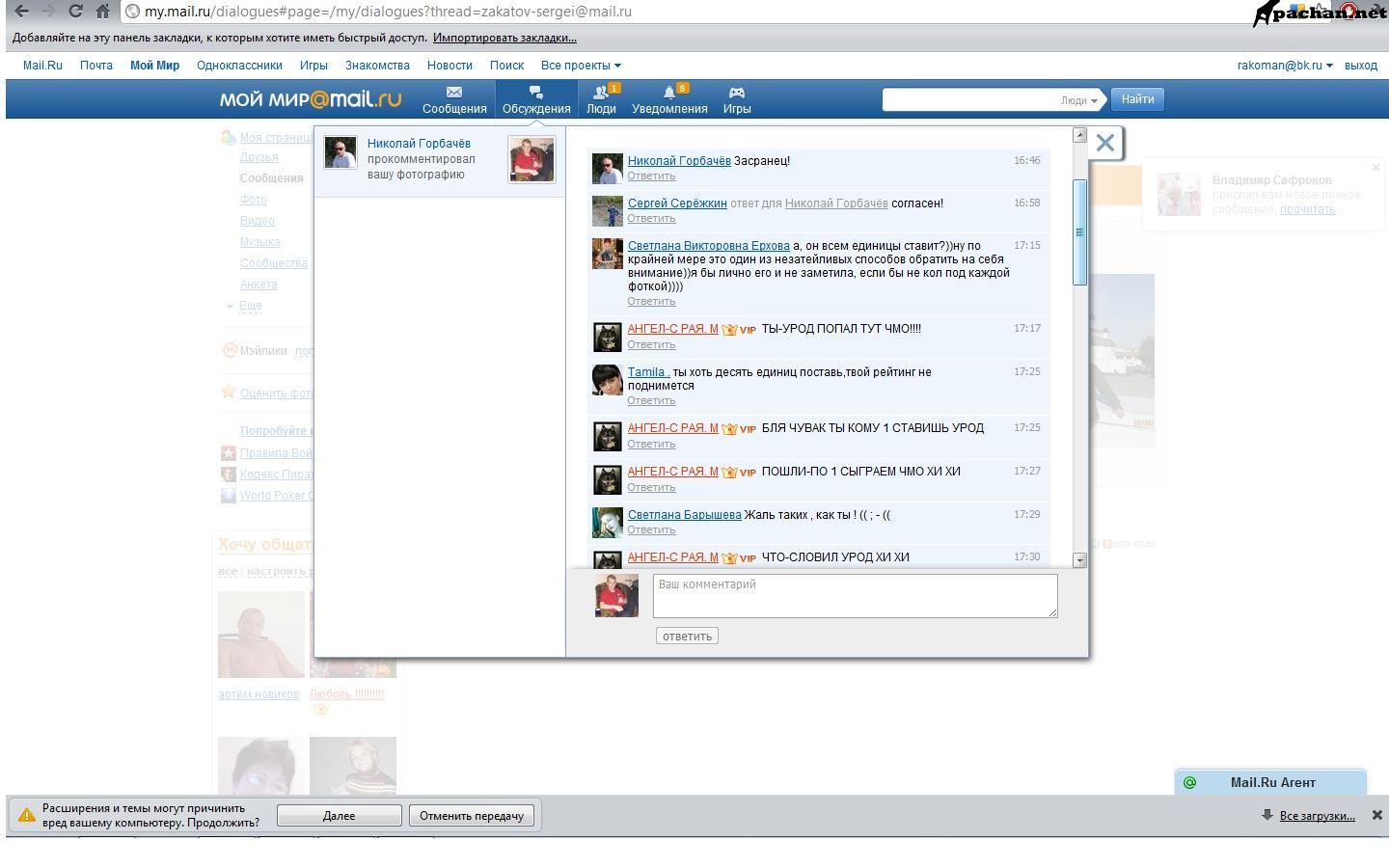Open Все загрузки link

point(1317,816)
